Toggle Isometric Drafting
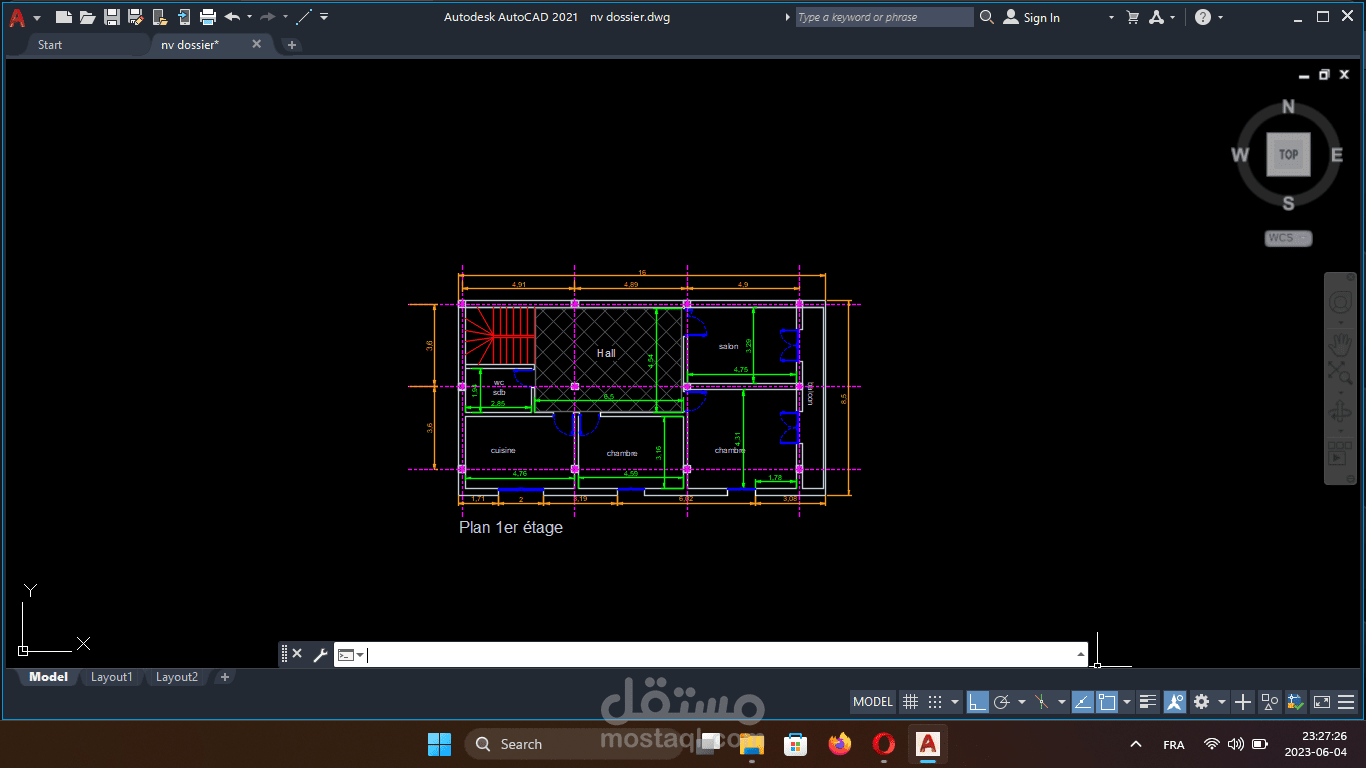Image resolution: width=1366 pixels, height=768 pixels. pyautogui.click(x=1041, y=702)
